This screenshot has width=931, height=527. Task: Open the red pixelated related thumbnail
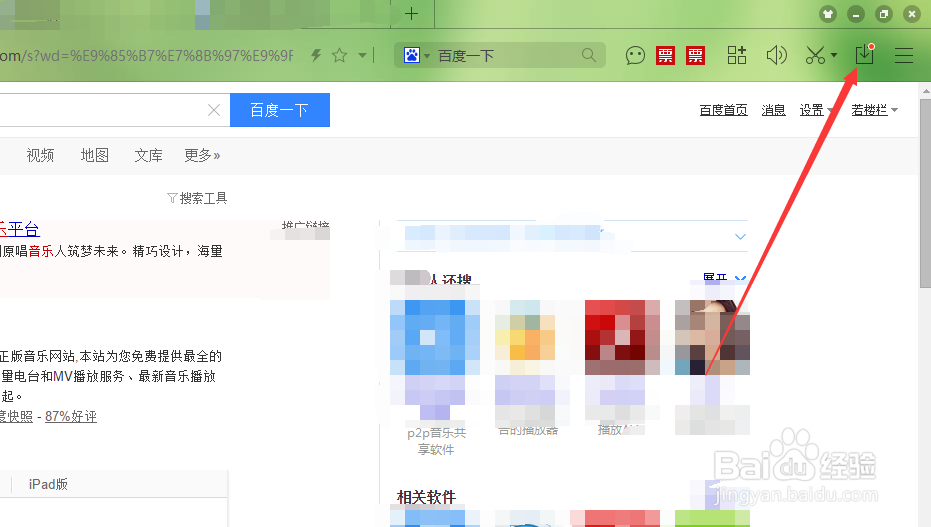click(x=622, y=338)
